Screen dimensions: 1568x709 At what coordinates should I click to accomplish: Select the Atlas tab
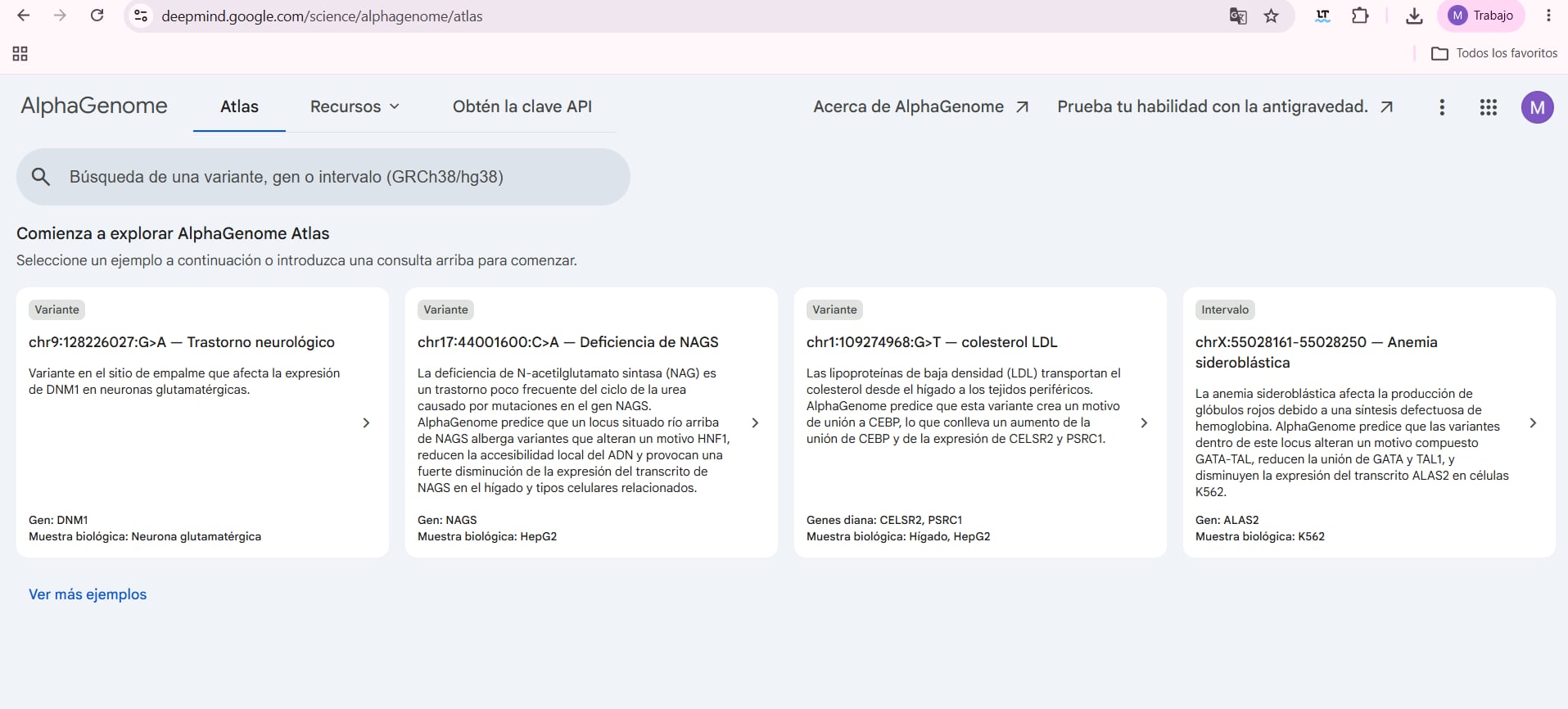(x=239, y=106)
